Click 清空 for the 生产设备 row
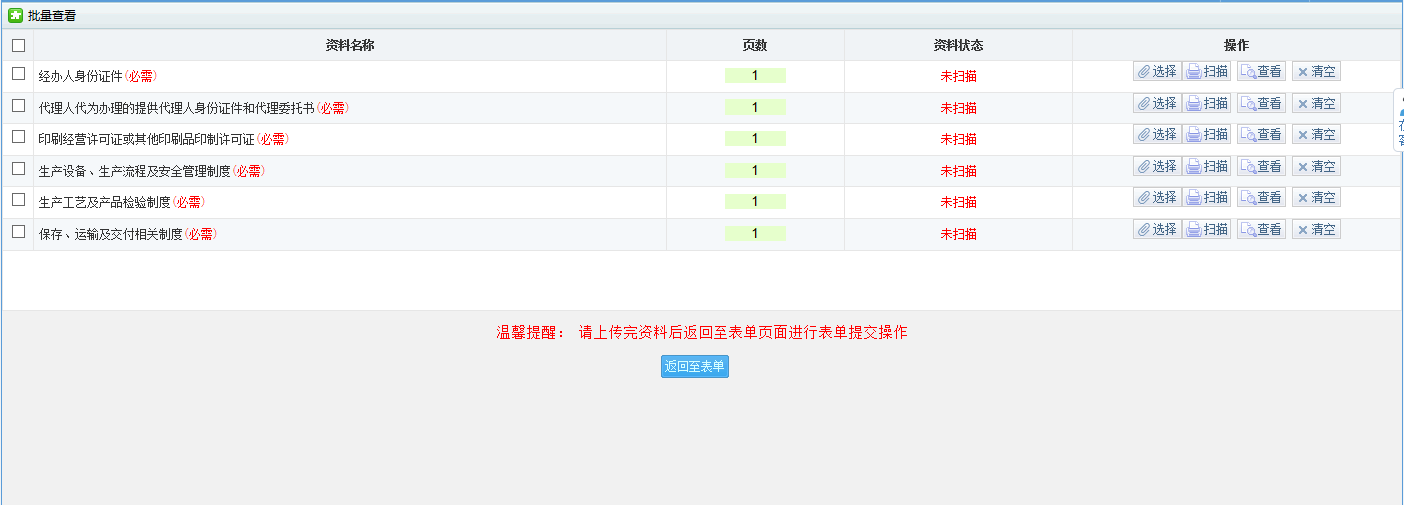 tap(1316, 167)
